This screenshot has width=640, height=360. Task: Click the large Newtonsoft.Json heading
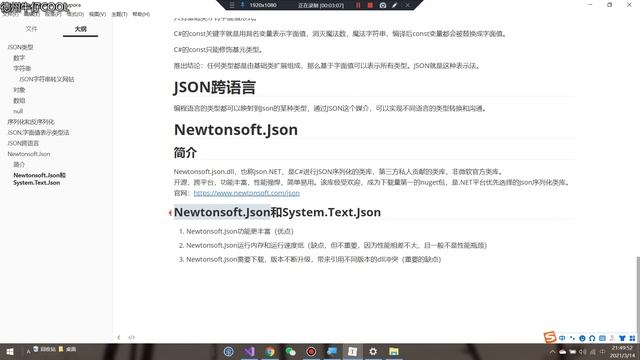236,130
